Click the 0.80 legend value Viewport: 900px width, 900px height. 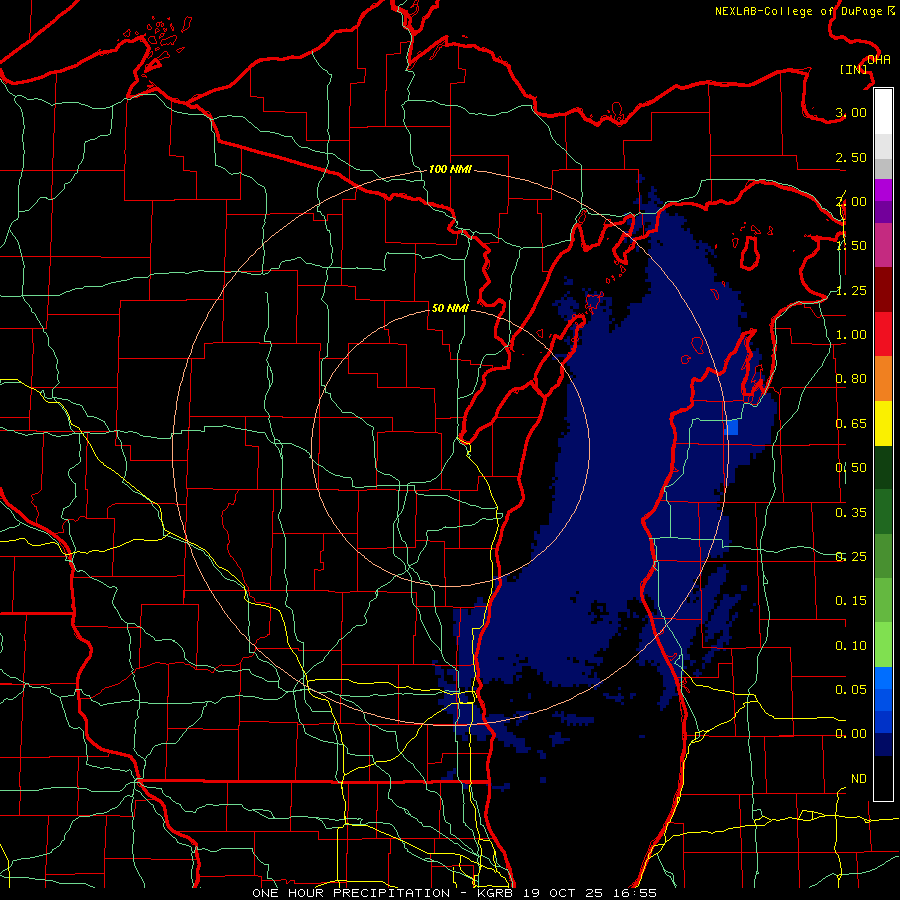(x=851, y=379)
